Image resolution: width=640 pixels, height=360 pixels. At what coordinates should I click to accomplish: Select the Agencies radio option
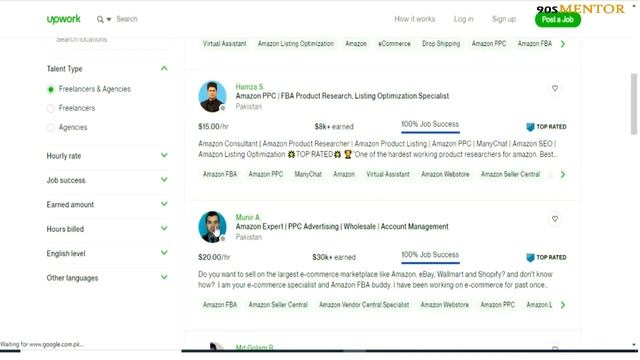[51, 128]
